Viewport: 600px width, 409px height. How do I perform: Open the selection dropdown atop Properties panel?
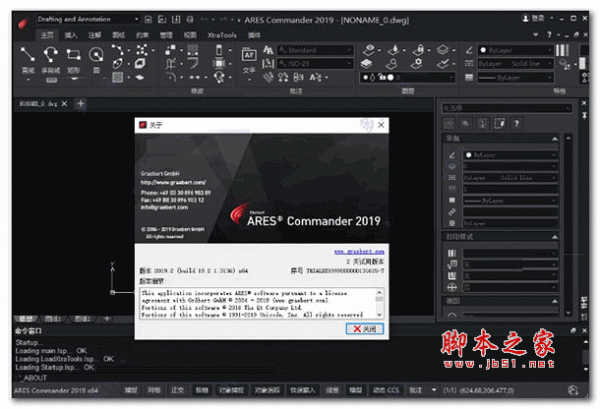click(507, 108)
